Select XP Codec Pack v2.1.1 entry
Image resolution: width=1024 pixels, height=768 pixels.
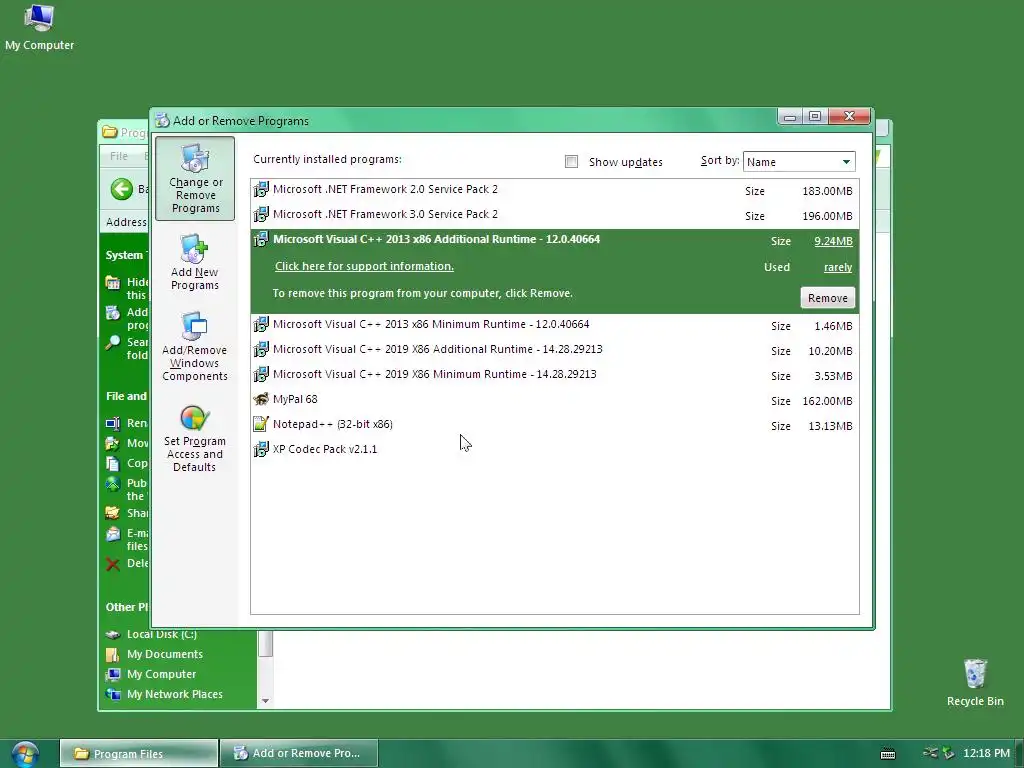pos(554,449)
